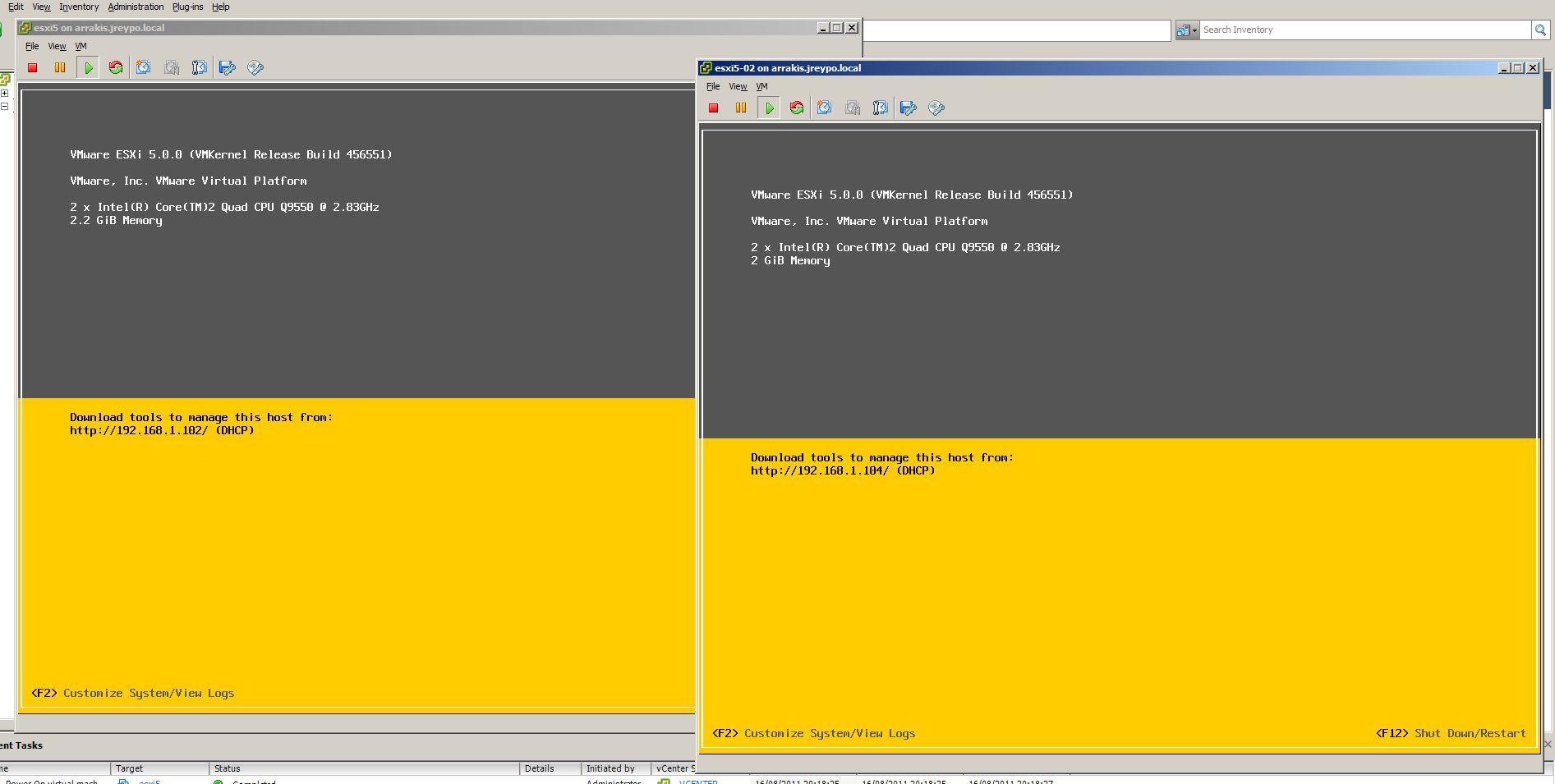Viewport: 1555px width, 784px height.
Task: Sort recent tasks by the Status column
Action: pyautogui.click(x=228, y=768)
